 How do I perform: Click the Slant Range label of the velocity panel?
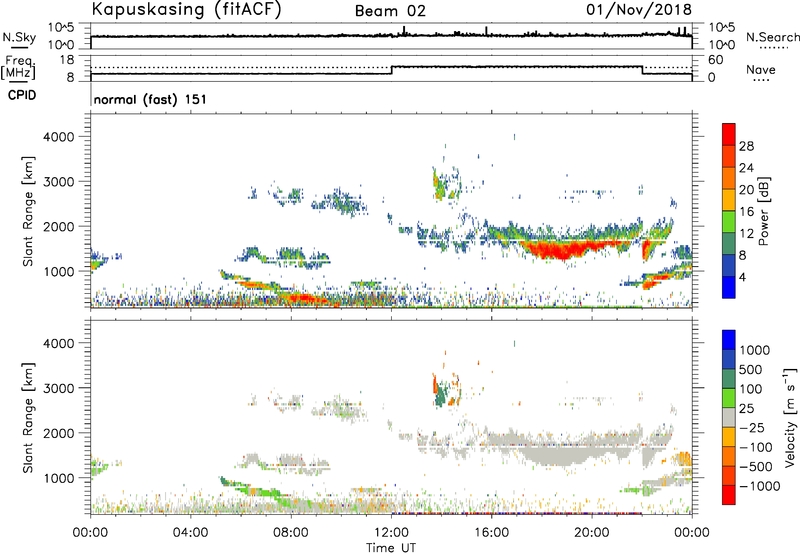coord(28,418)
